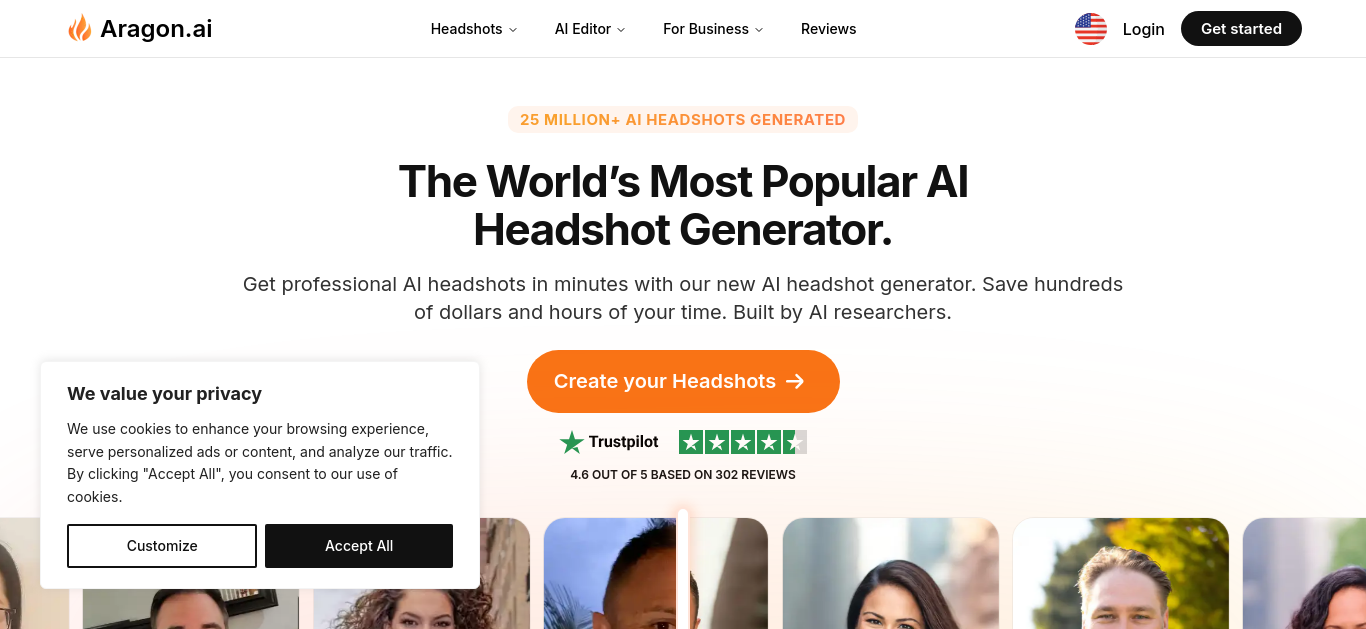Click the Trustpilot five-star rating graphic
This screenshot has width=1366, height=629.
coord(743,442)
